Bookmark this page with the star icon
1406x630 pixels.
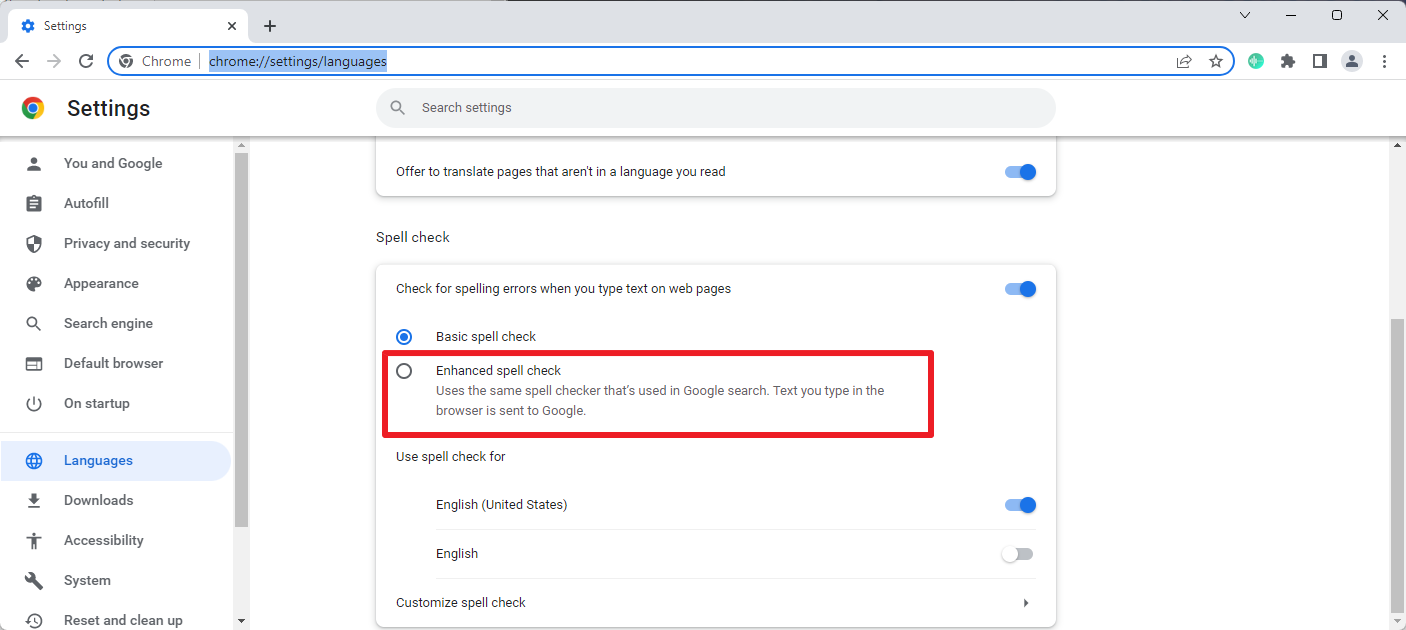tap(1216, 61)
